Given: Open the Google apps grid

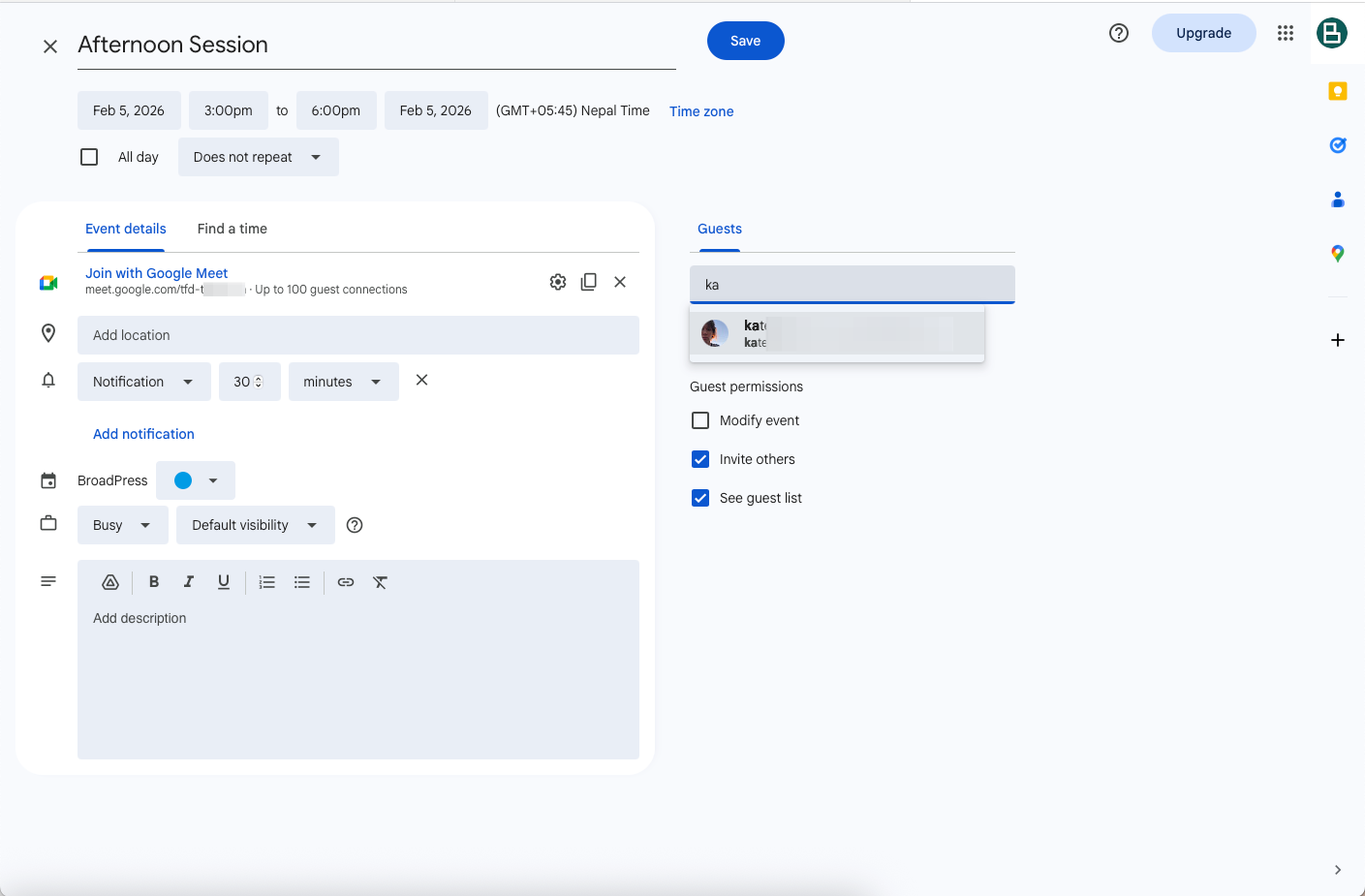Looking at the screenshot, I should 1285,33.
